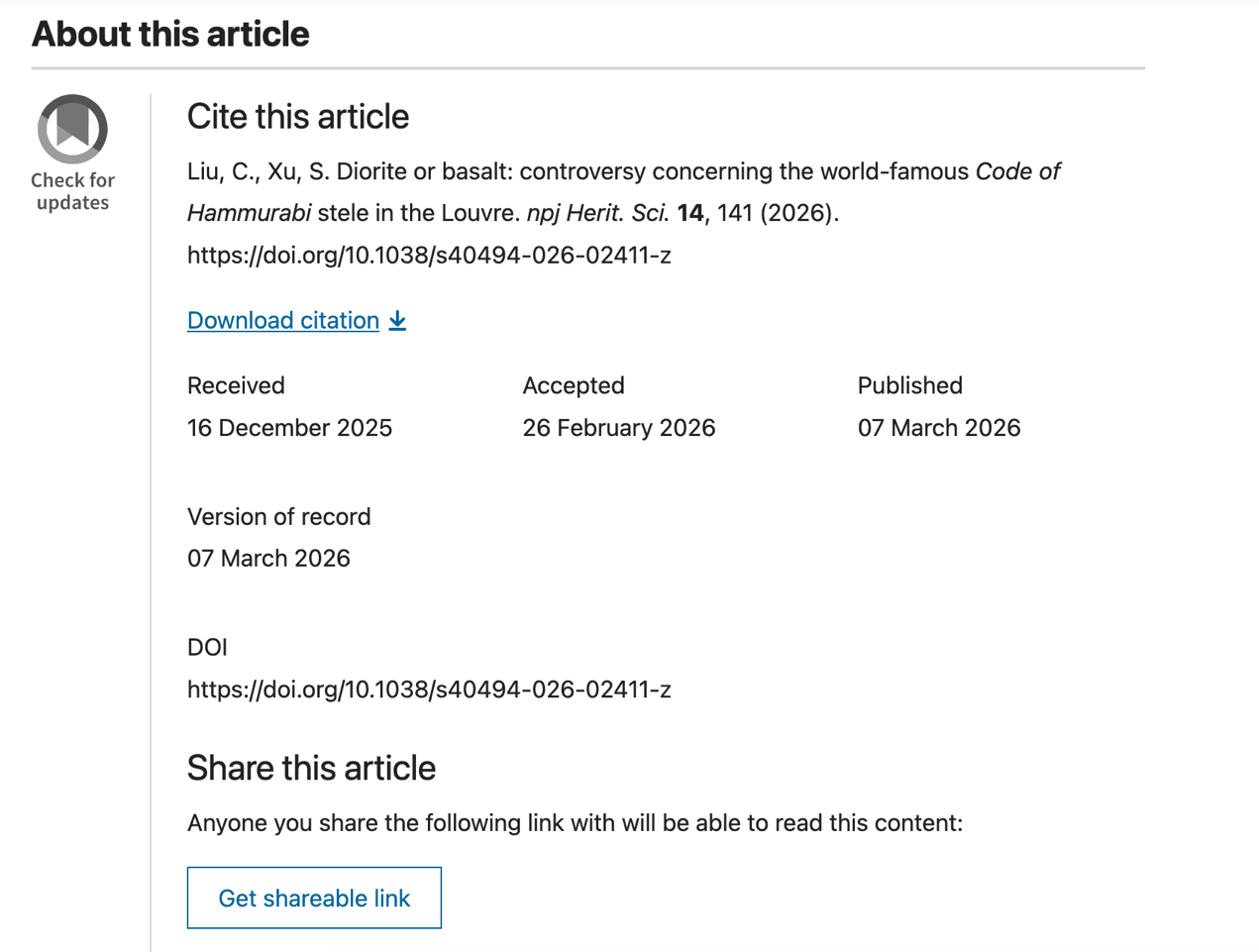The image size is (1259, 952).
Task: Click the "About this article" heading
Action: point(170,34)
